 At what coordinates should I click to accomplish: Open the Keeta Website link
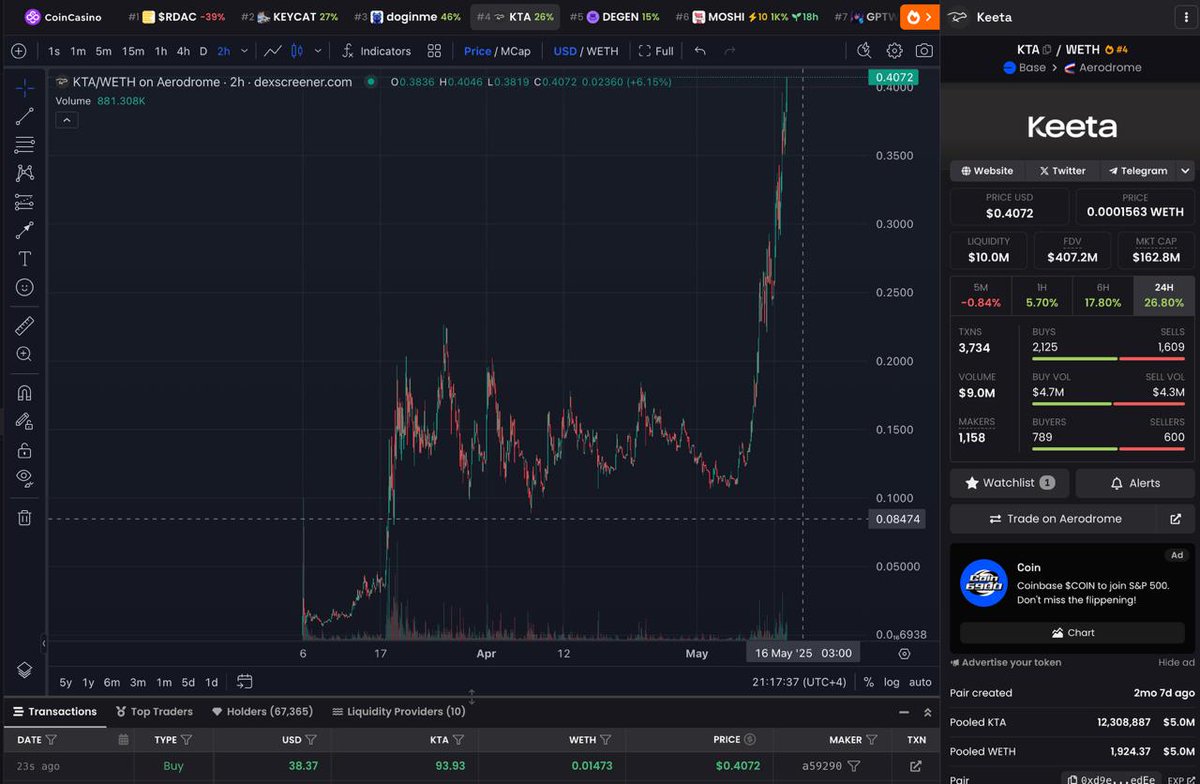987,171
